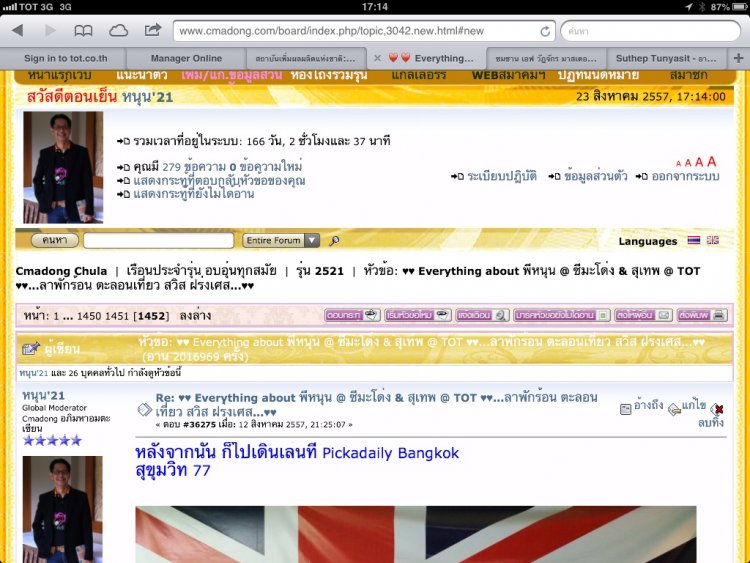Focus the forum search text field
Viewport: 750px width, 563px height.
158,240
